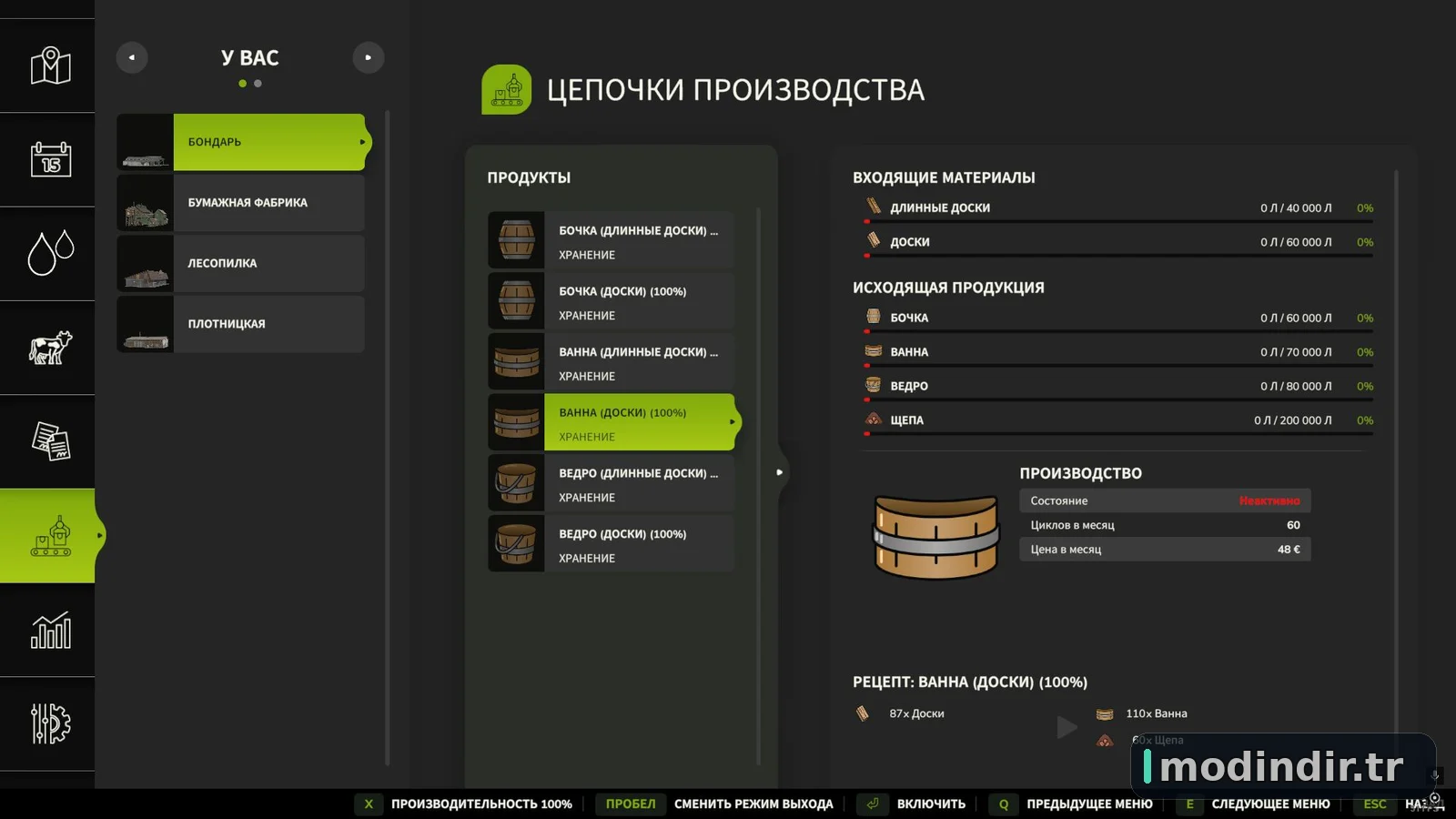The width and height of the screenshot is (1456, 819).
Task: Open the calendar icon in sidebar
Action: pos(51,159)
